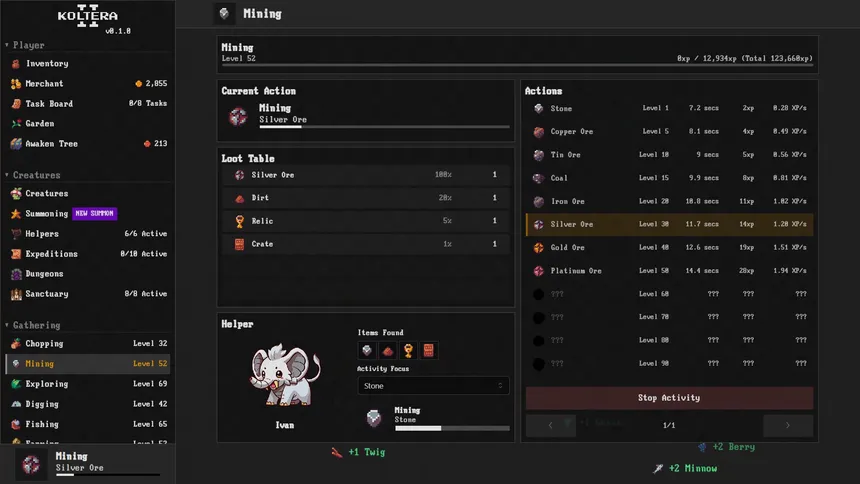The height and width of the screenshot is (484, 860).
Task: Click the Dungeons icon in sidebar
Action: tap(16, 274)
